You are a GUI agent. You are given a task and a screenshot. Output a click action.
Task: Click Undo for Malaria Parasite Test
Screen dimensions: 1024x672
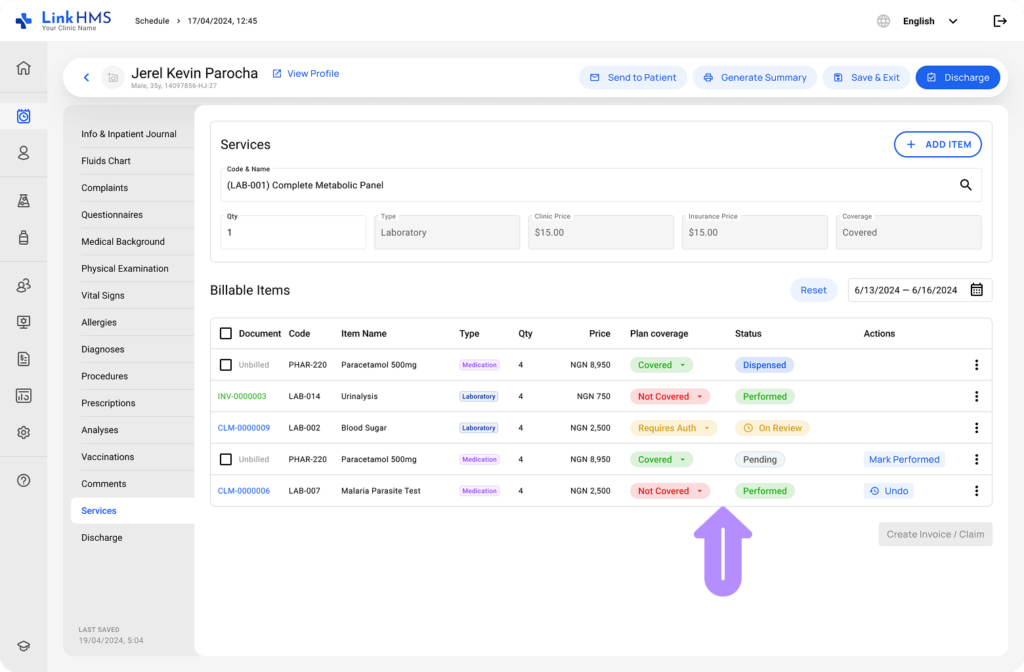888,490
